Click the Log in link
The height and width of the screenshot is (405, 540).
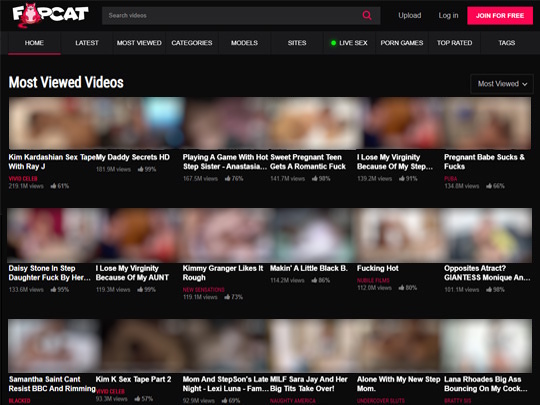tap(448, 15)
